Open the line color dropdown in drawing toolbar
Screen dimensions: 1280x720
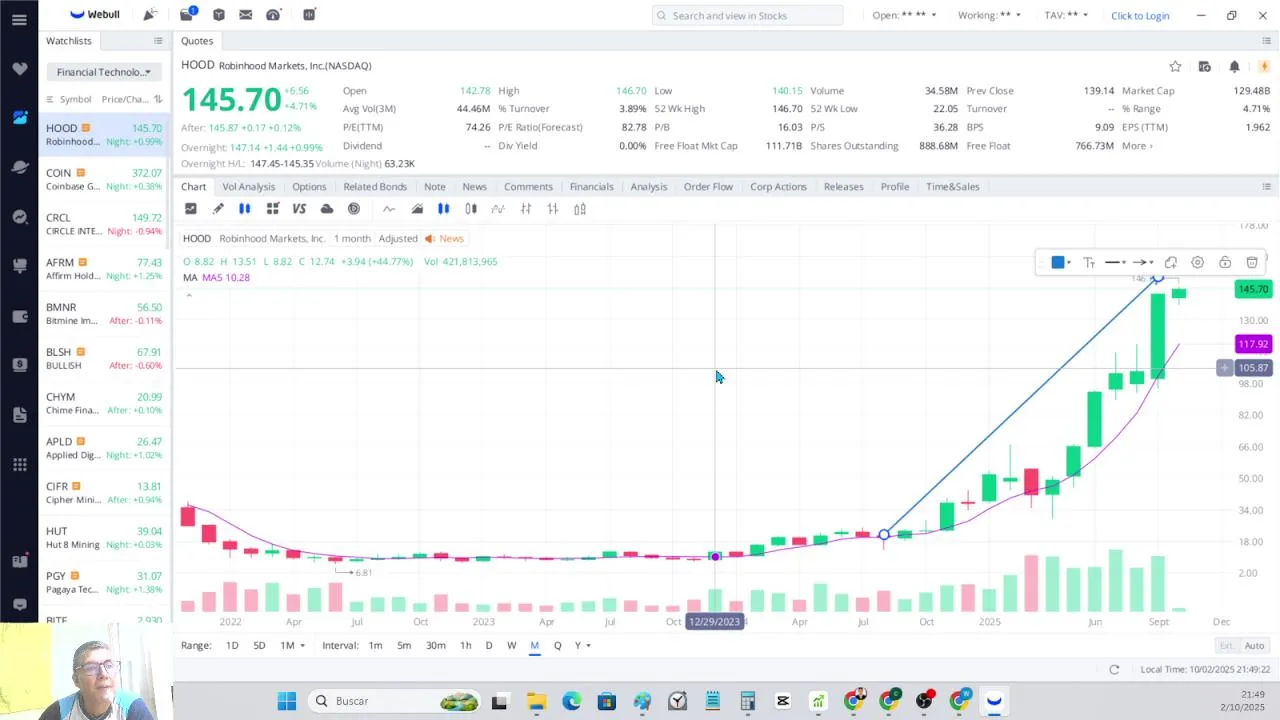pyautogui.click(x=1069, y=263)
